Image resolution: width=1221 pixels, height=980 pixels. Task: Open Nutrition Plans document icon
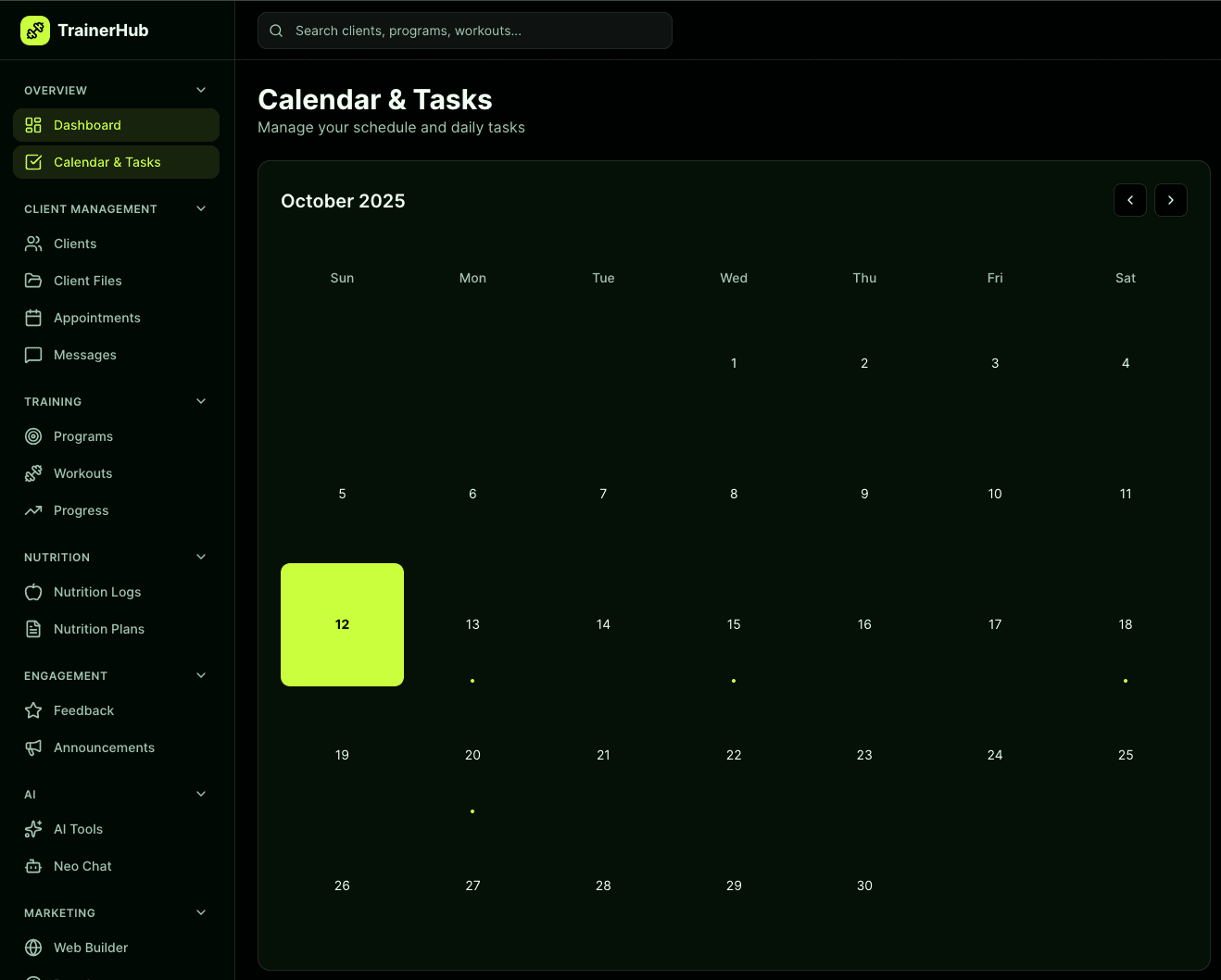click(33, 628)
